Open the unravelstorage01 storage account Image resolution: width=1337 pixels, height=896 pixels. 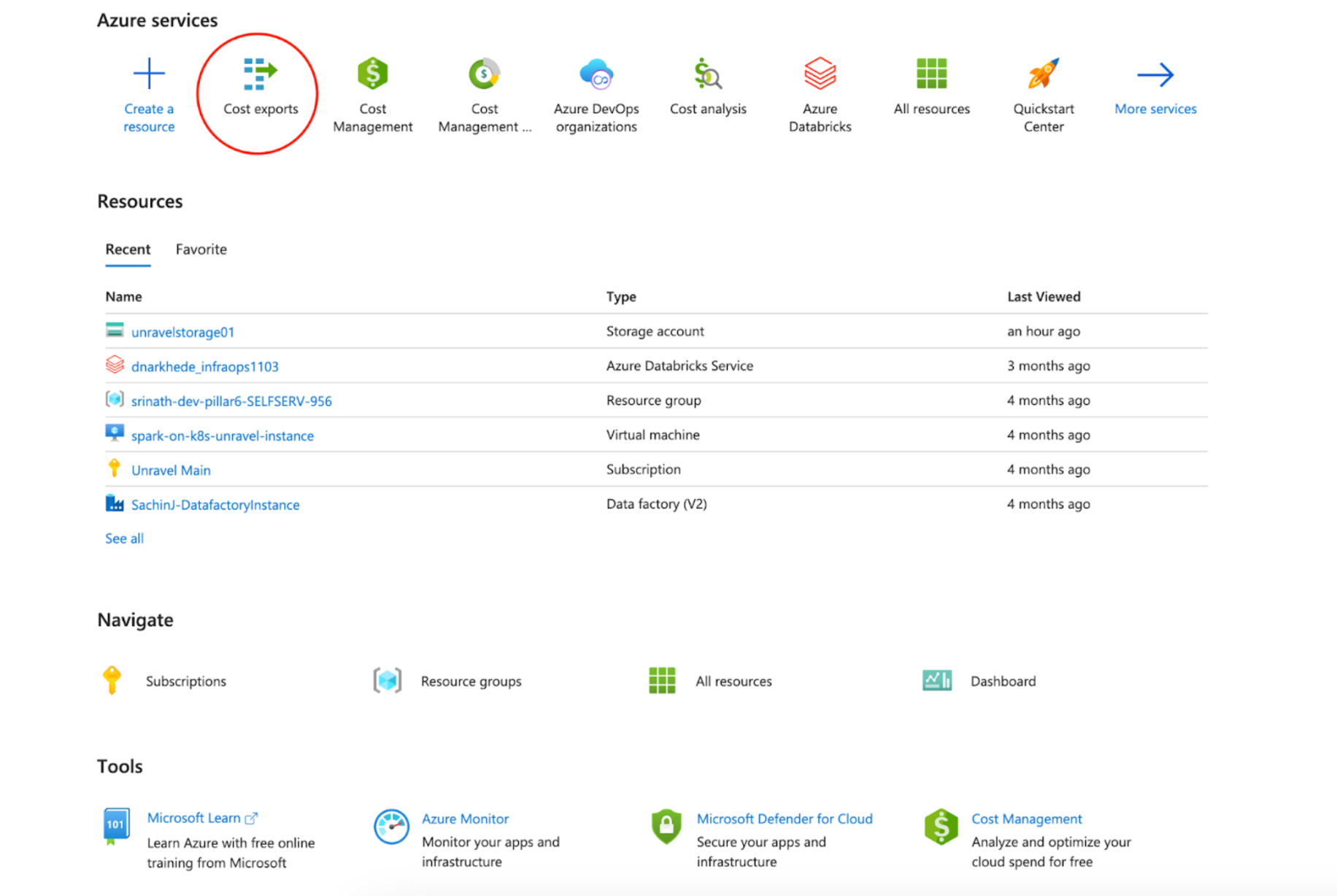click(x=182, y=332)
